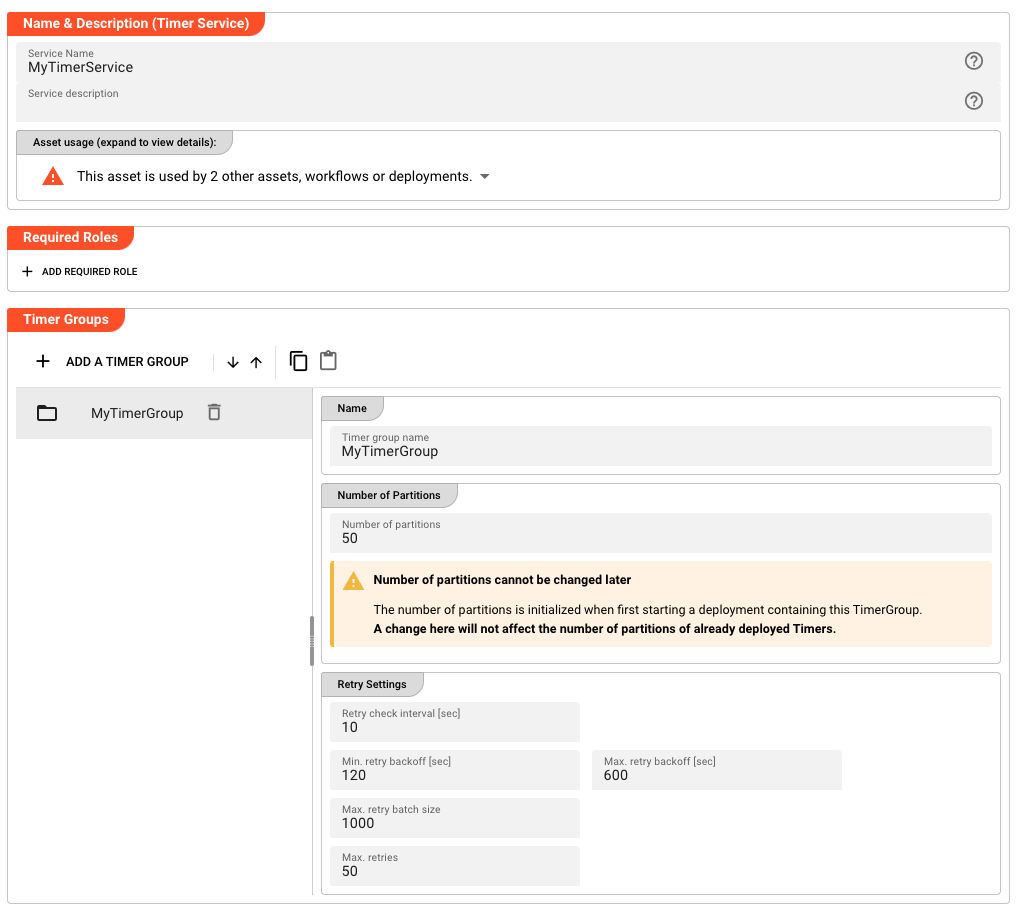The image size is (1017, 914).
Task: Click into Service description field
Action: 480,104
